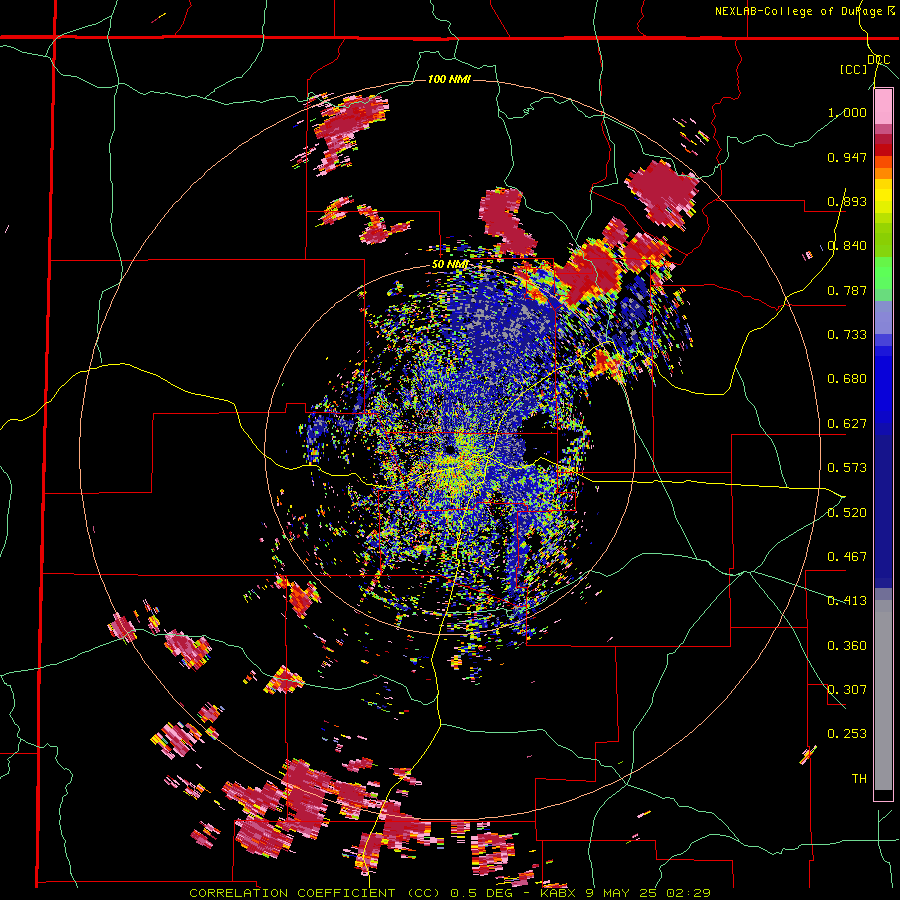The width and height of the screenshot is (900, 900).
Task: Select the 0.467 colorbar value
Action: coord(847,557)
